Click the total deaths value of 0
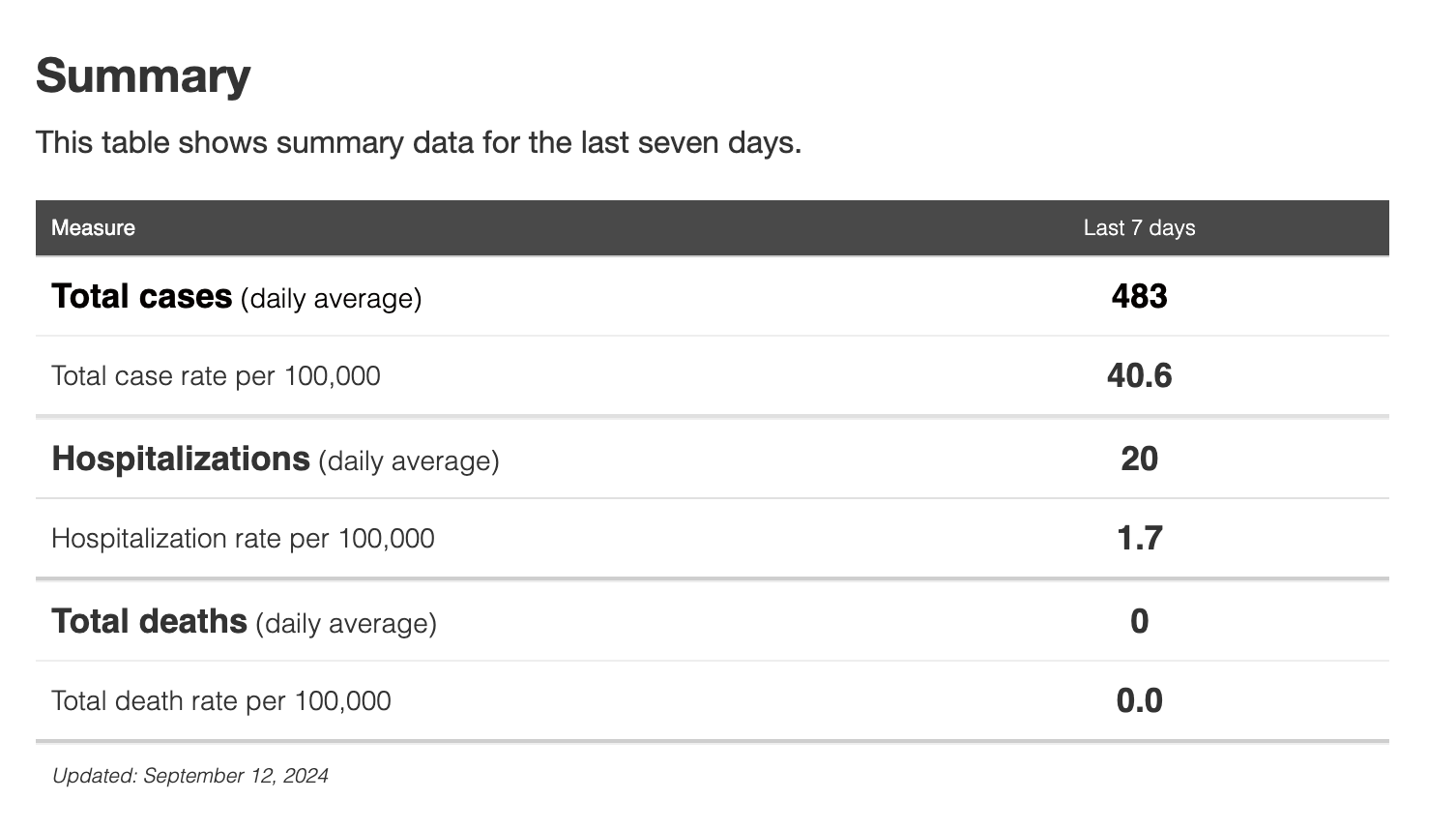1456x830 pixels. 1139,621
